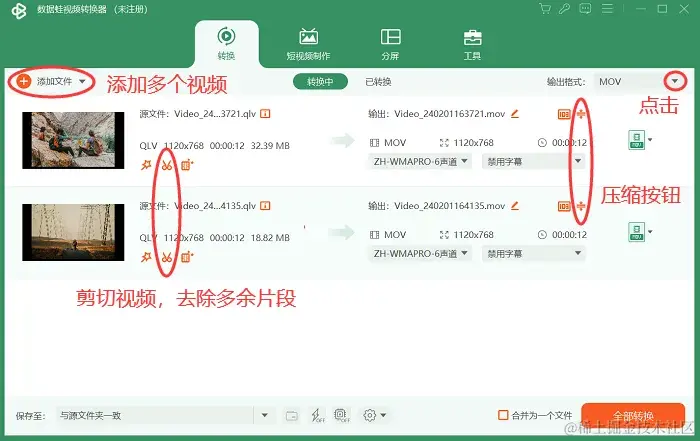Click the output text Video_240201164135.mov
The width and height of the screenshot is (700, 441).
pos(450,206)
